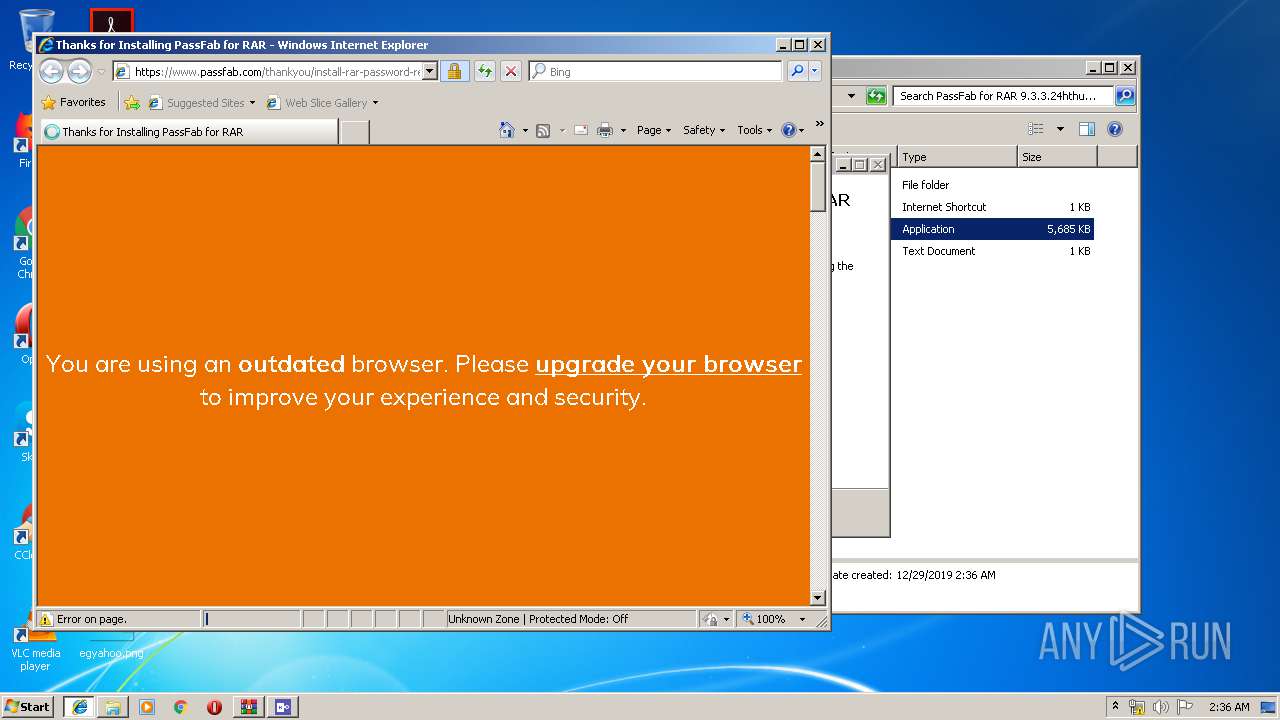The width and height of the screenshot is (1280, 720).
Task: Open the Page menu
Action: 654,130
